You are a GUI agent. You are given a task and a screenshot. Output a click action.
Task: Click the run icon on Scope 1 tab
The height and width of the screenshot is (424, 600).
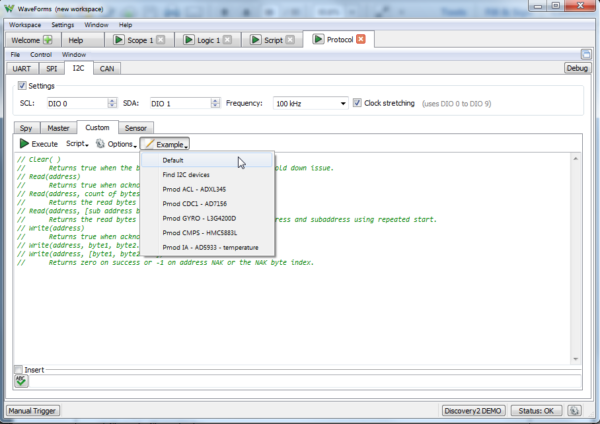pos(119,40)
